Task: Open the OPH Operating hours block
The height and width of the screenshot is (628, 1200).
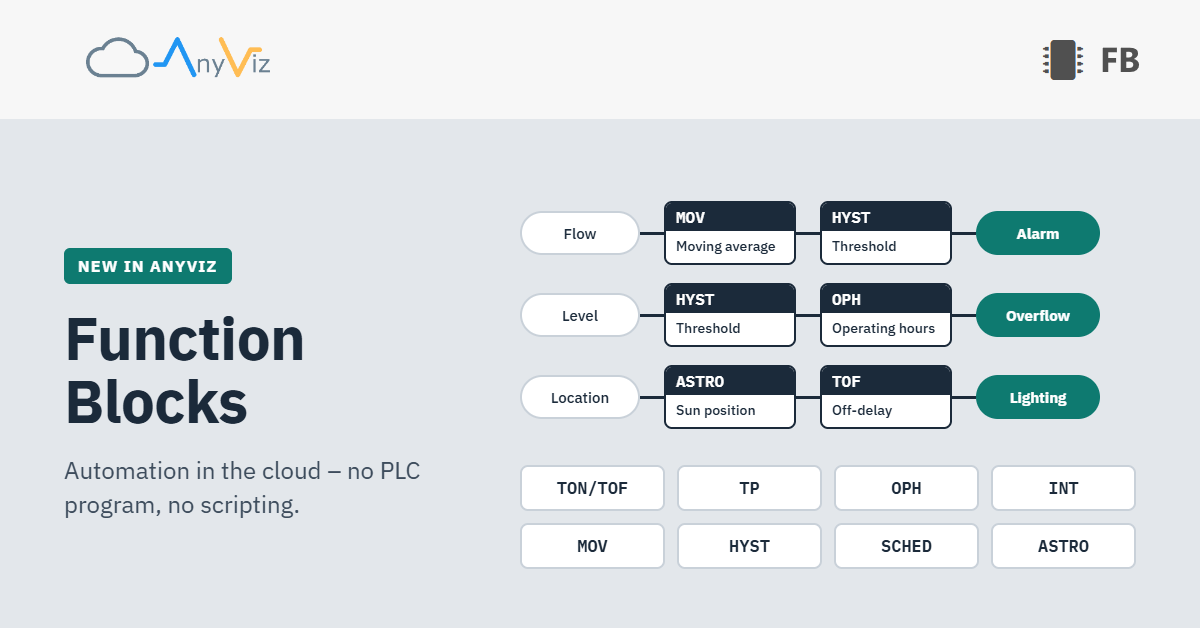Action: click(886, 315)
